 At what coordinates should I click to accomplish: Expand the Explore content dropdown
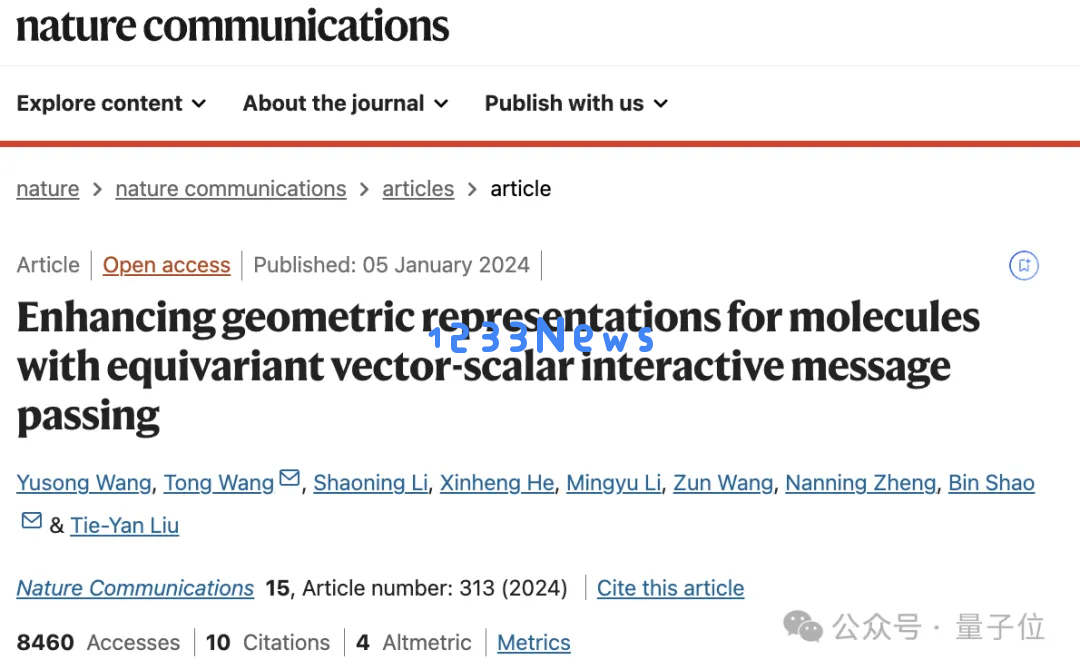click(x=112, y=103)
